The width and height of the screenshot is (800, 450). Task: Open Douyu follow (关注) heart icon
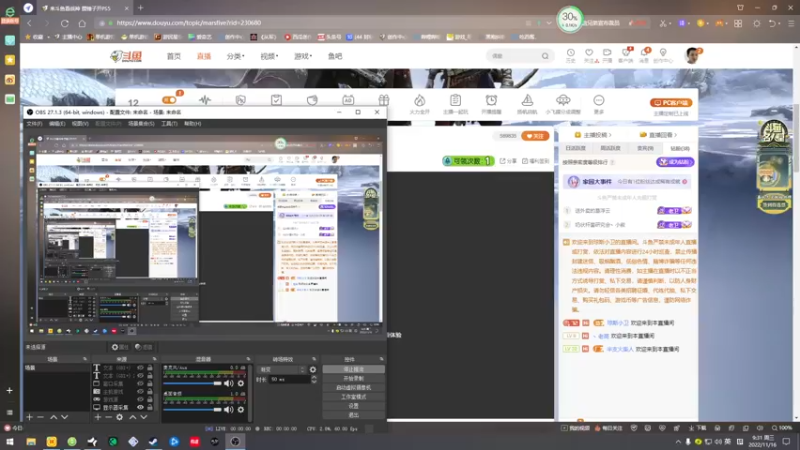point(589,55)
